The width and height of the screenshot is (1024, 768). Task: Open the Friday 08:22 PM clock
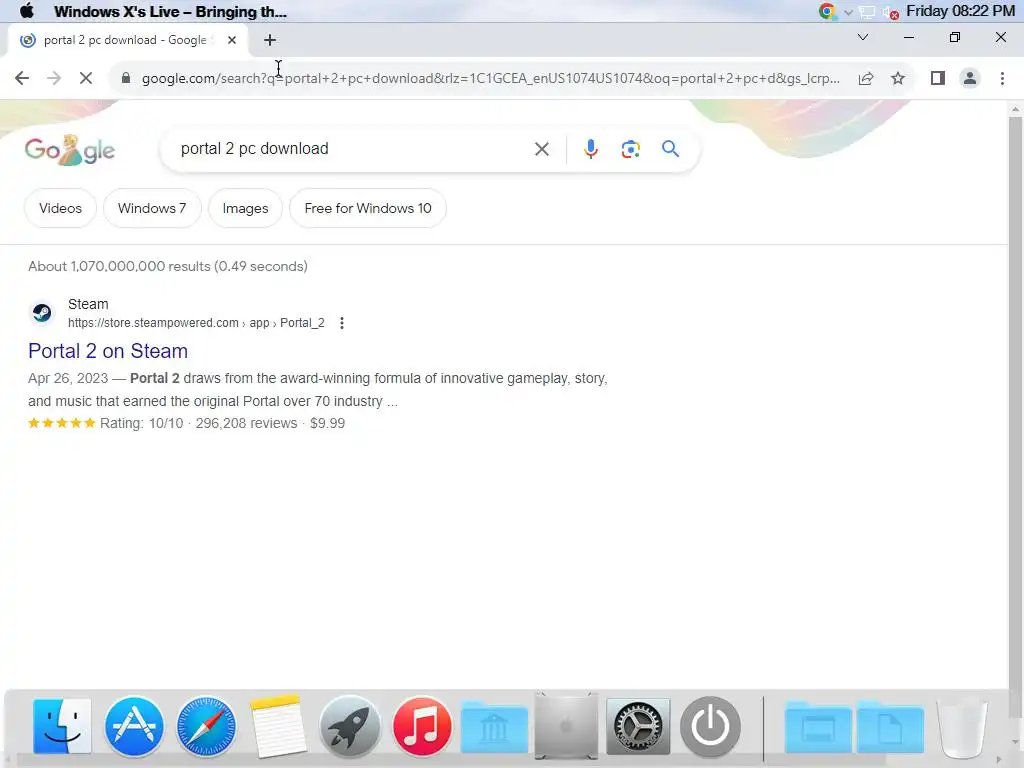961,11
